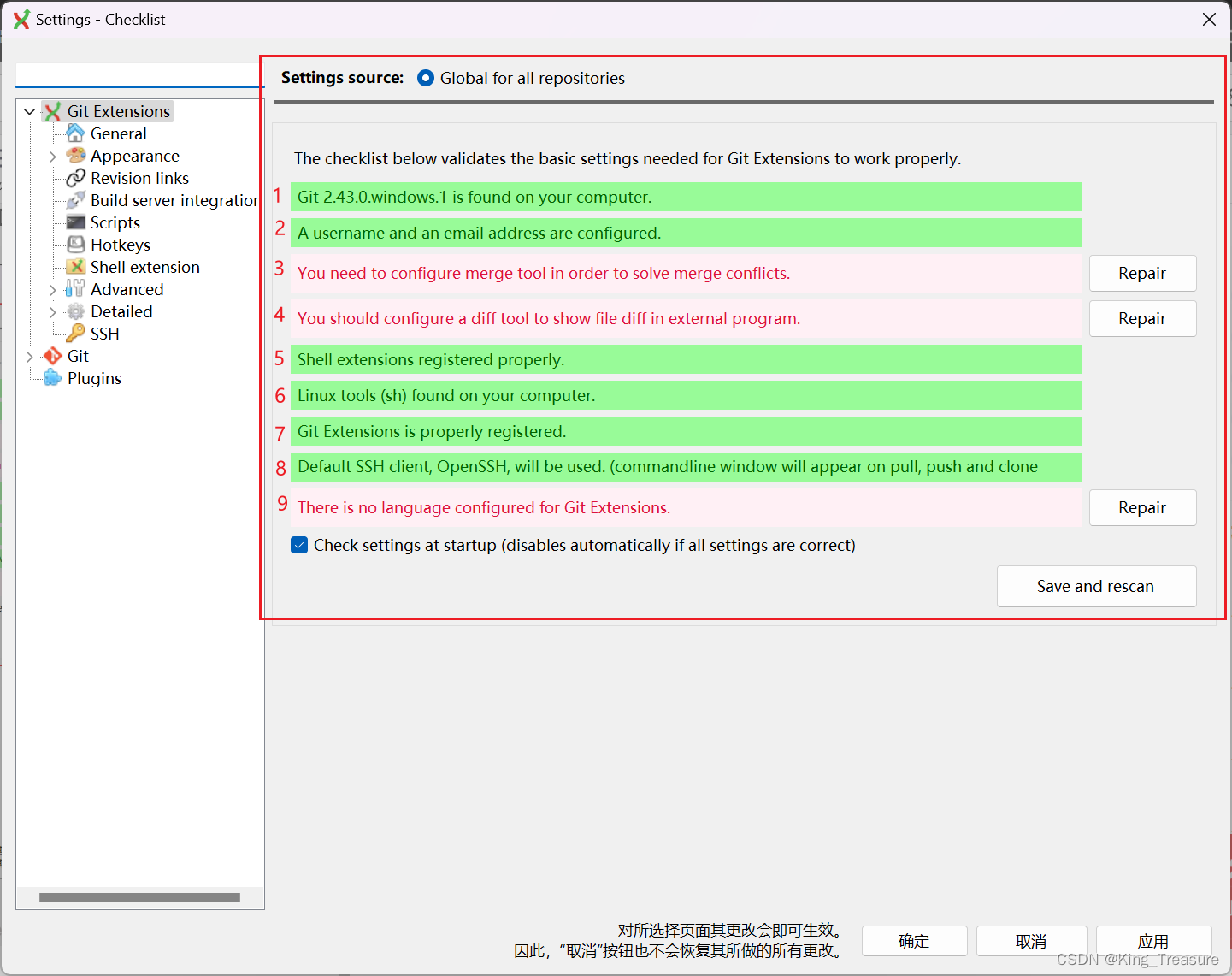
Task: Click the Default SSH client OpenSSH status
Action: tap(686, 467)
